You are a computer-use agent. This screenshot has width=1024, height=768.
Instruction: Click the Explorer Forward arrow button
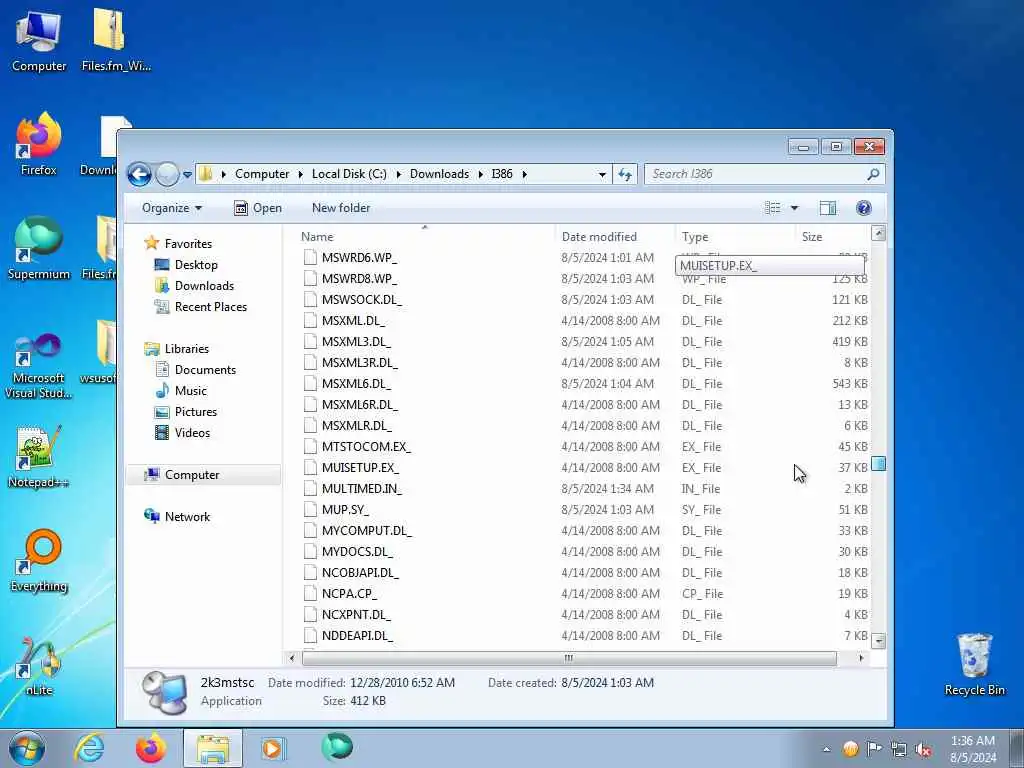click(167, 174)
